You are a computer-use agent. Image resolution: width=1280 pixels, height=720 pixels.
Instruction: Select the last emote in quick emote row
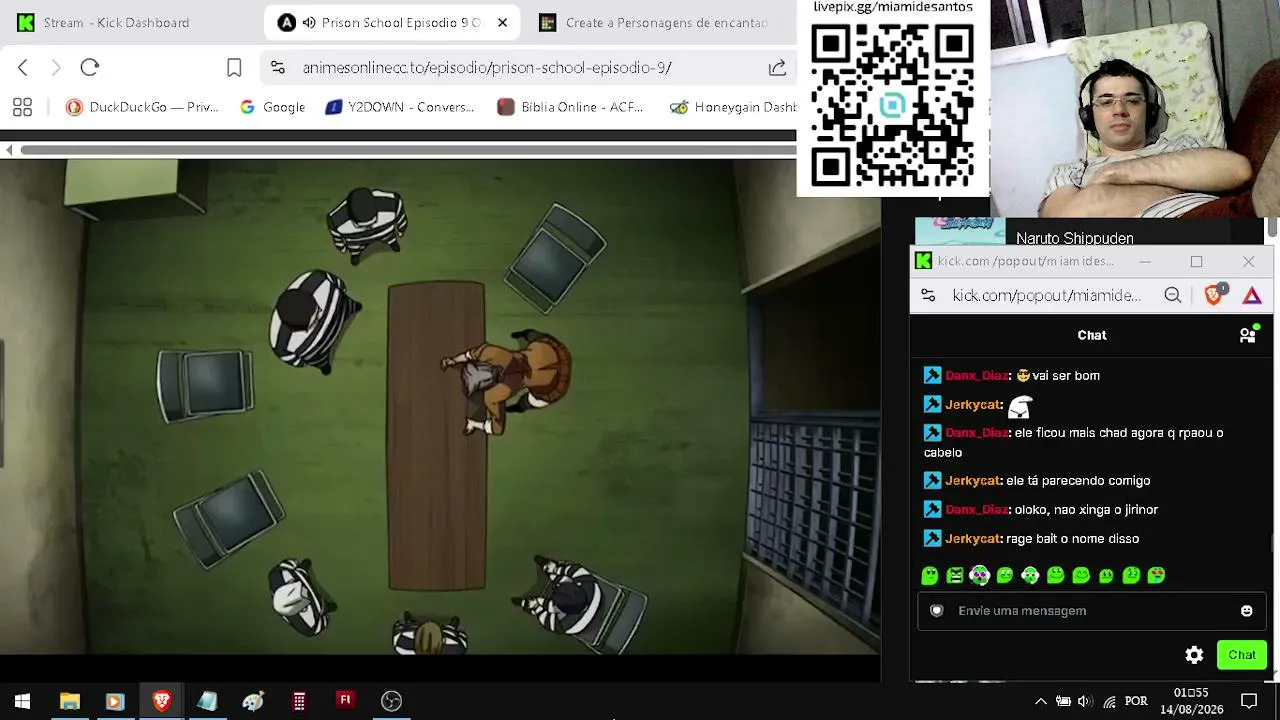pyautogui.click(x=1156, y=575)
